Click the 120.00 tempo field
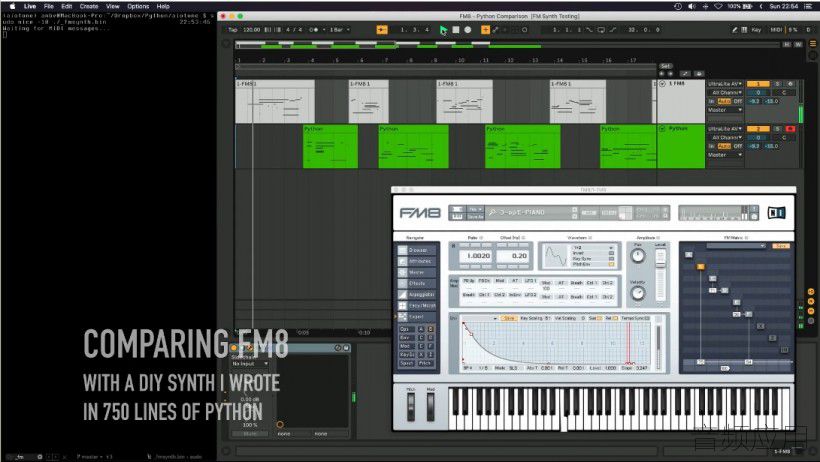This screenshot has width=820, height=462. (x=252, y=30)
